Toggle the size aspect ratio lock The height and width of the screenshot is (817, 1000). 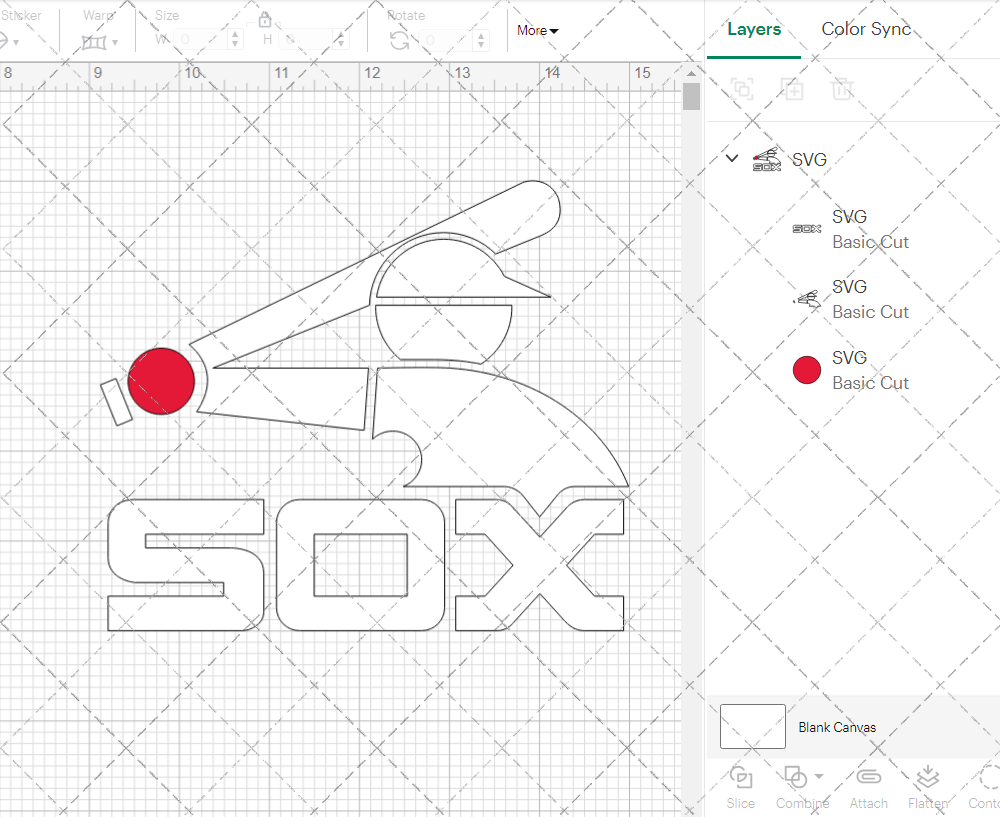pyautogui.click(x=265, y=19)
